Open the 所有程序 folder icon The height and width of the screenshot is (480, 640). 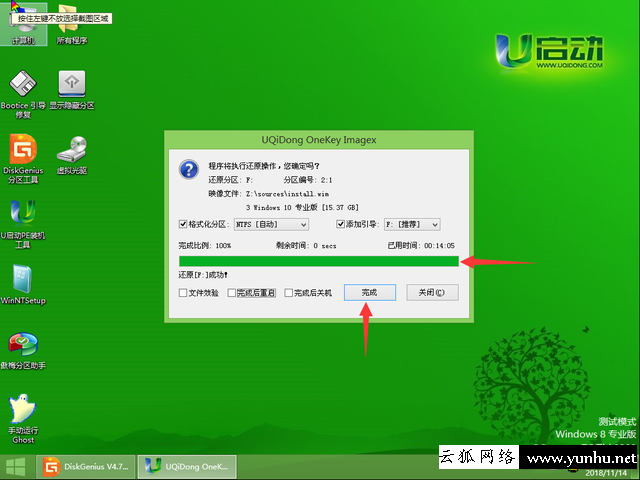pos(72,25)
